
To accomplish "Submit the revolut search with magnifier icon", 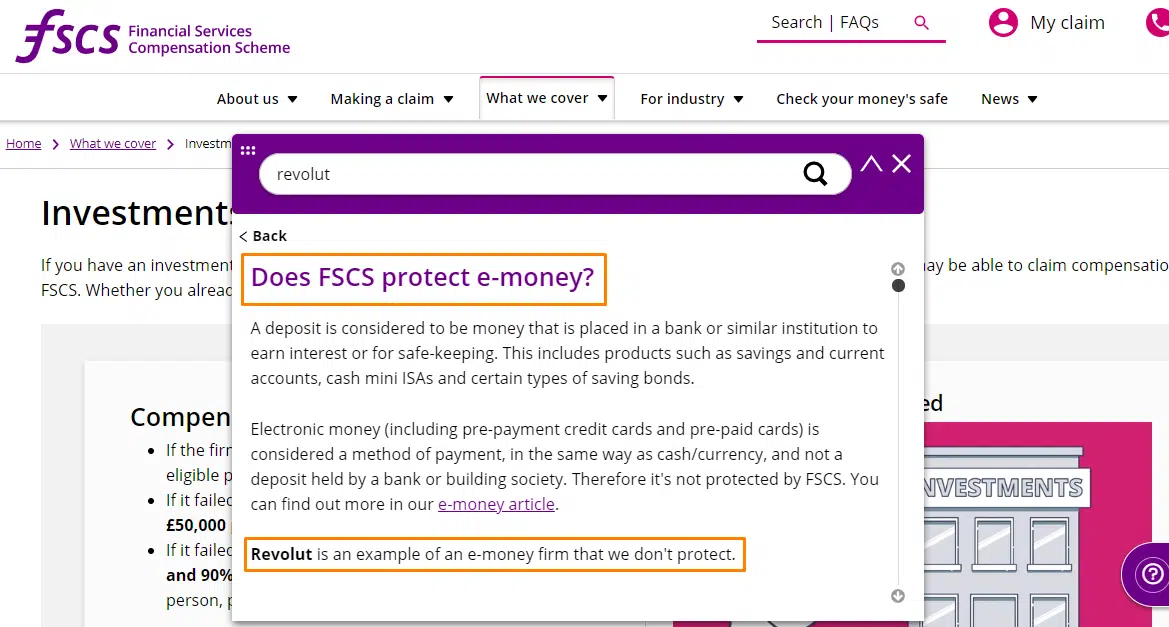I will pos(815,174).
